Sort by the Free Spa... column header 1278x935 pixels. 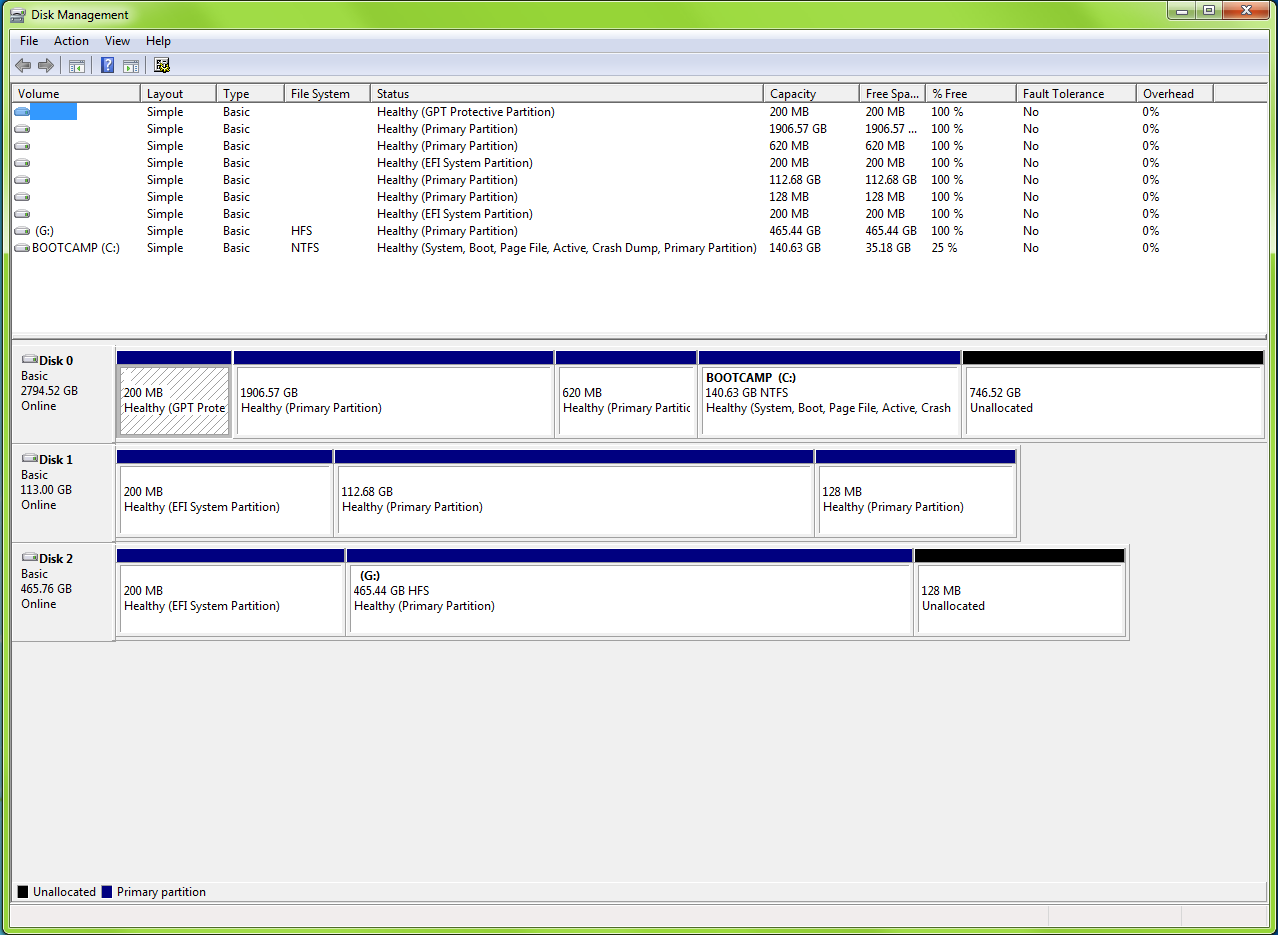892,93
